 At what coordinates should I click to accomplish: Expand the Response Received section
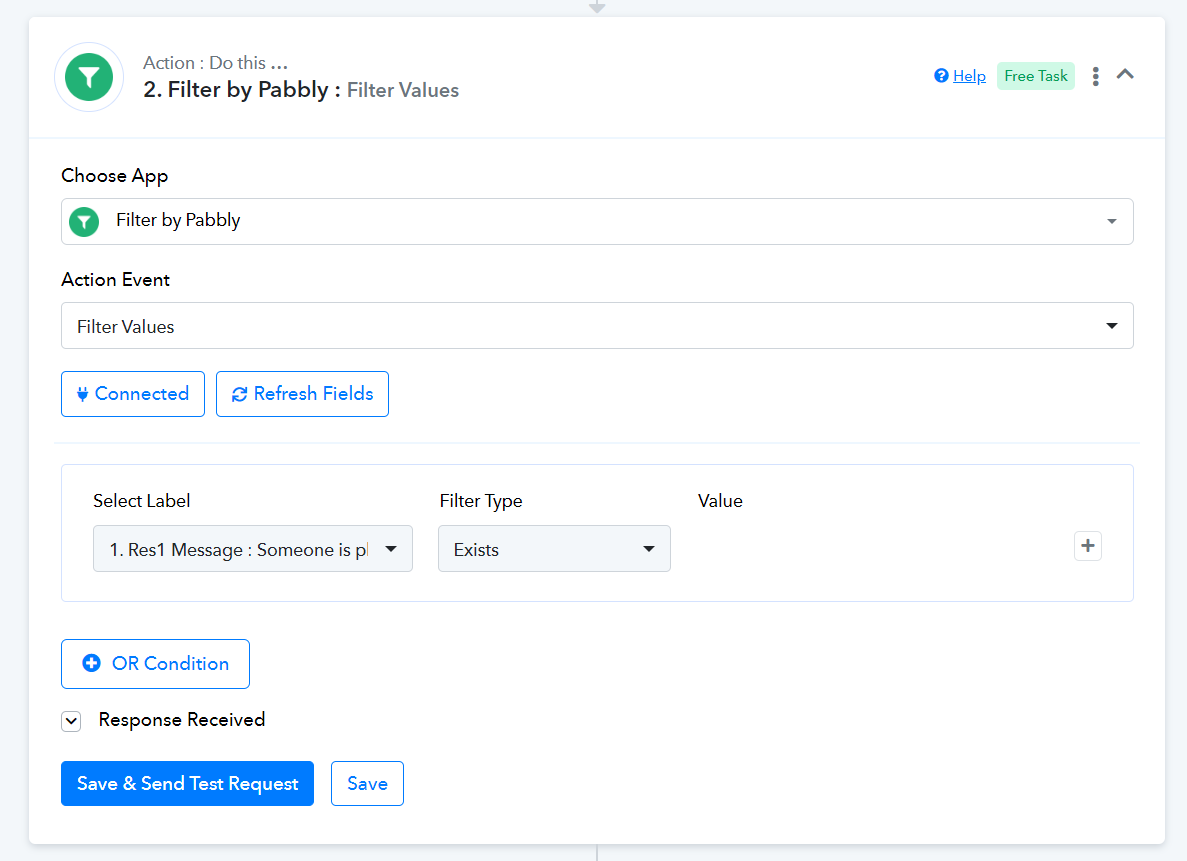coord(71,721)
